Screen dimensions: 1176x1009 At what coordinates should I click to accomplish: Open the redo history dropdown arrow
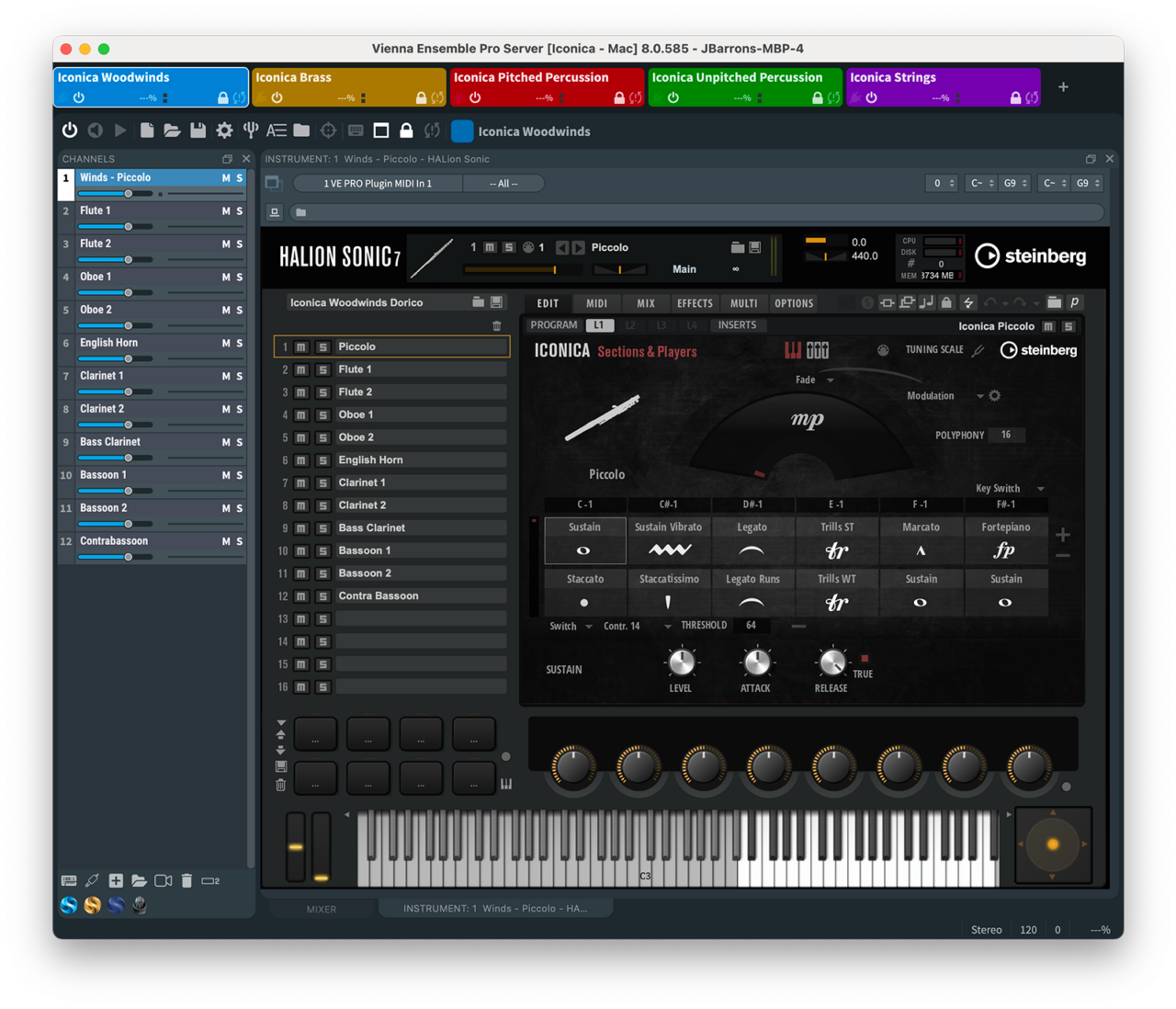coord(1035,304)
